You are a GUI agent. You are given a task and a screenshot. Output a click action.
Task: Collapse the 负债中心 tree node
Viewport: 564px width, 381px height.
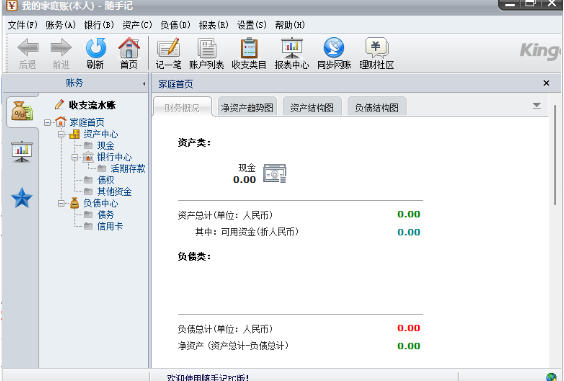(61, 203)
